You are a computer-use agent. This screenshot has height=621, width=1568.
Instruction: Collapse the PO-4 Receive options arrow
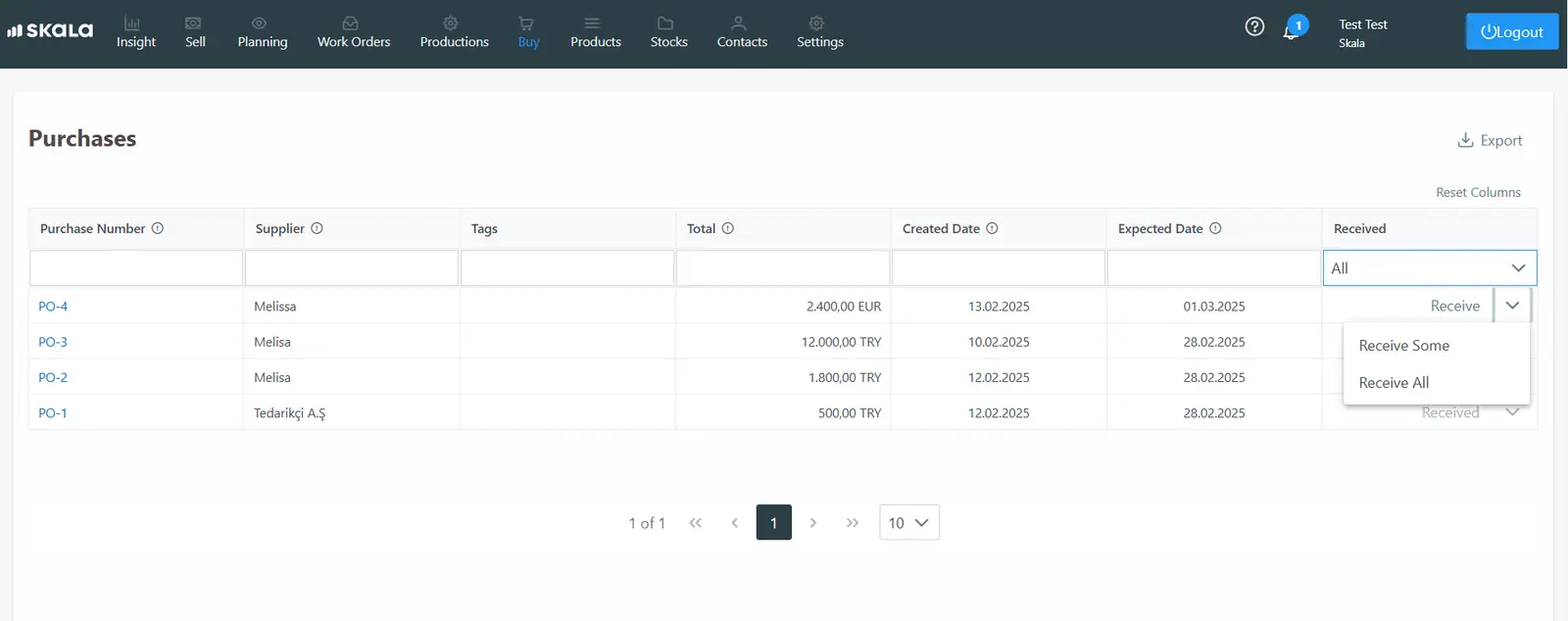tap(1512, 306)
